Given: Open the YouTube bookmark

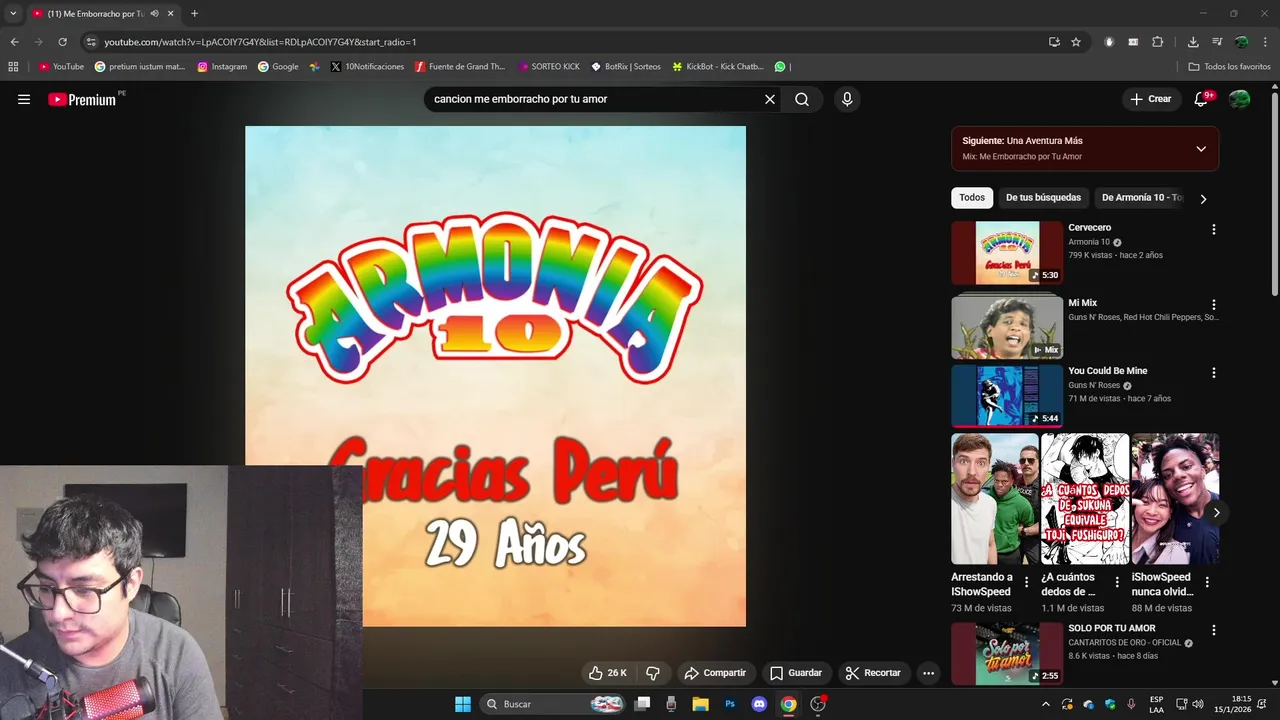Looking at the screenshot, I should click(61, 67).
